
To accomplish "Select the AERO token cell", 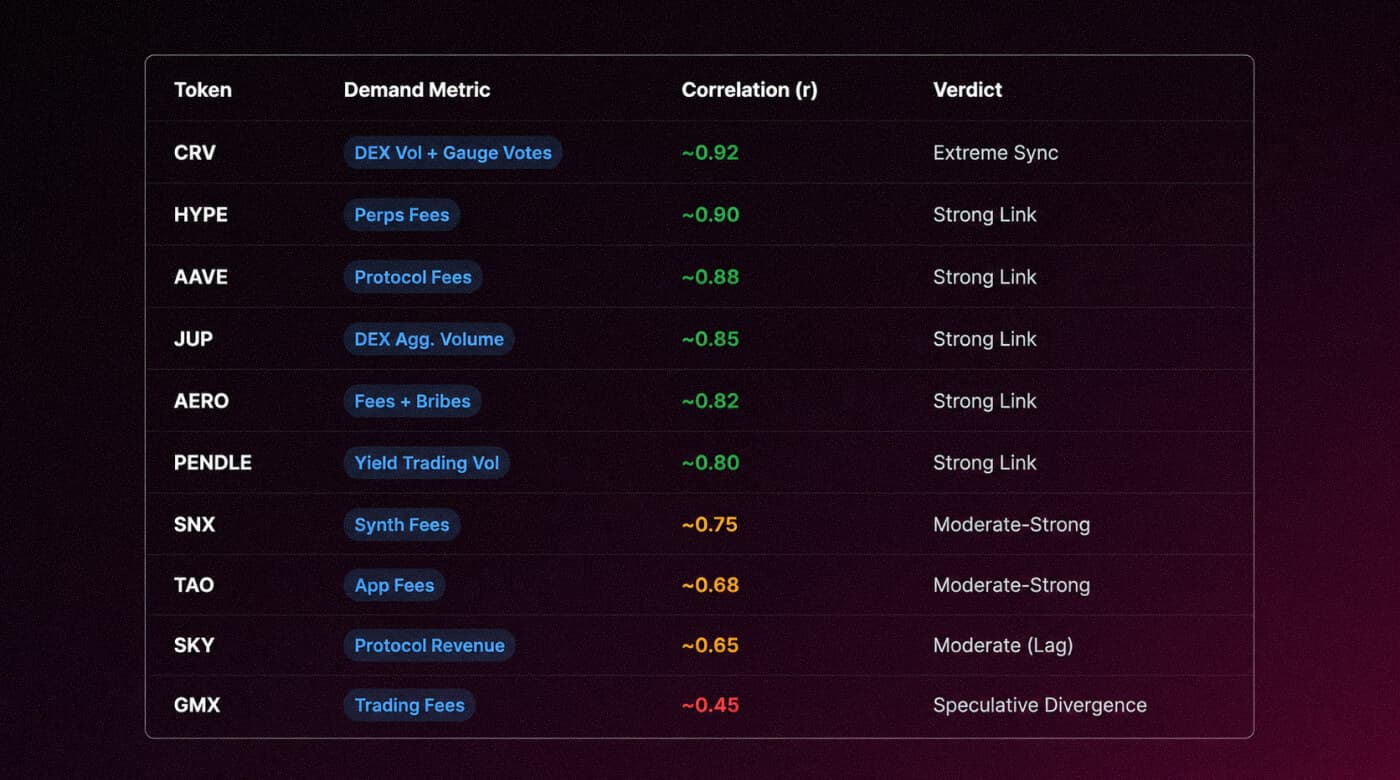I will coord(201,401).
